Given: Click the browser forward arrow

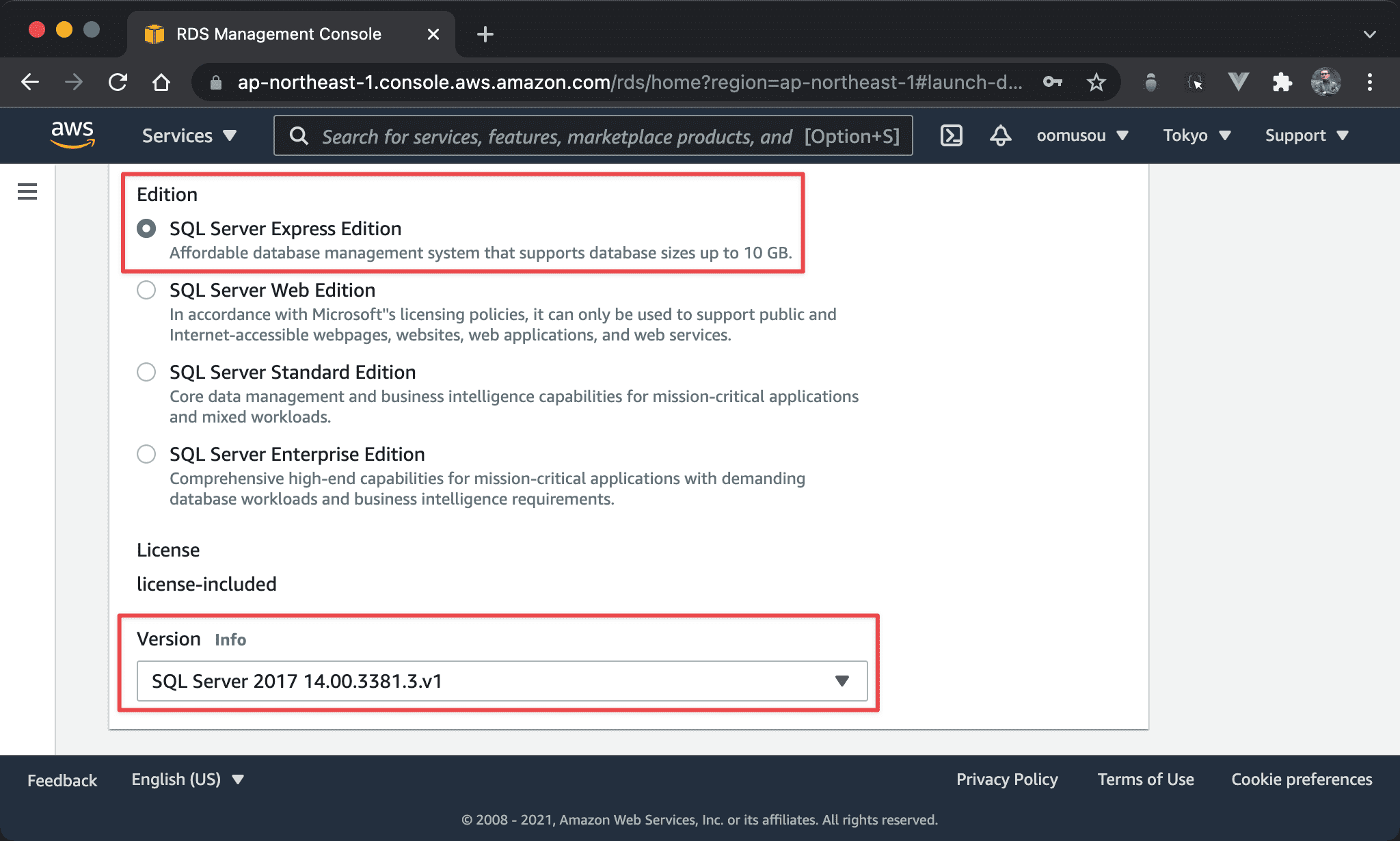Looking at the screenshot, I should coord(74,82).
